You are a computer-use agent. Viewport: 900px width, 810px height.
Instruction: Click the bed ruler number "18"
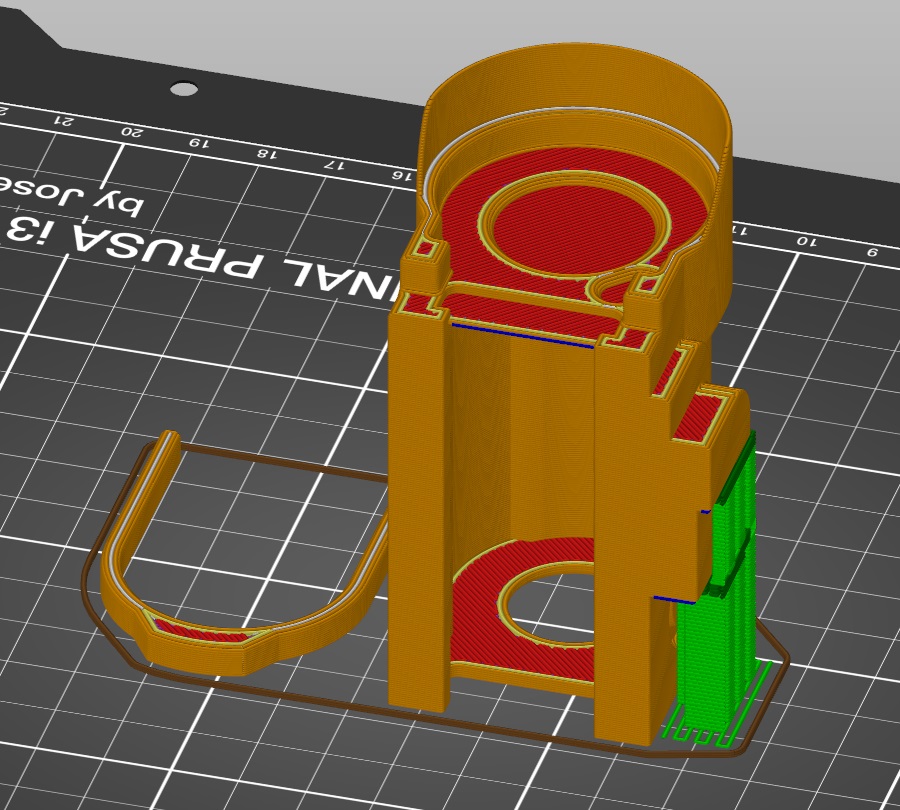point(266,153)
